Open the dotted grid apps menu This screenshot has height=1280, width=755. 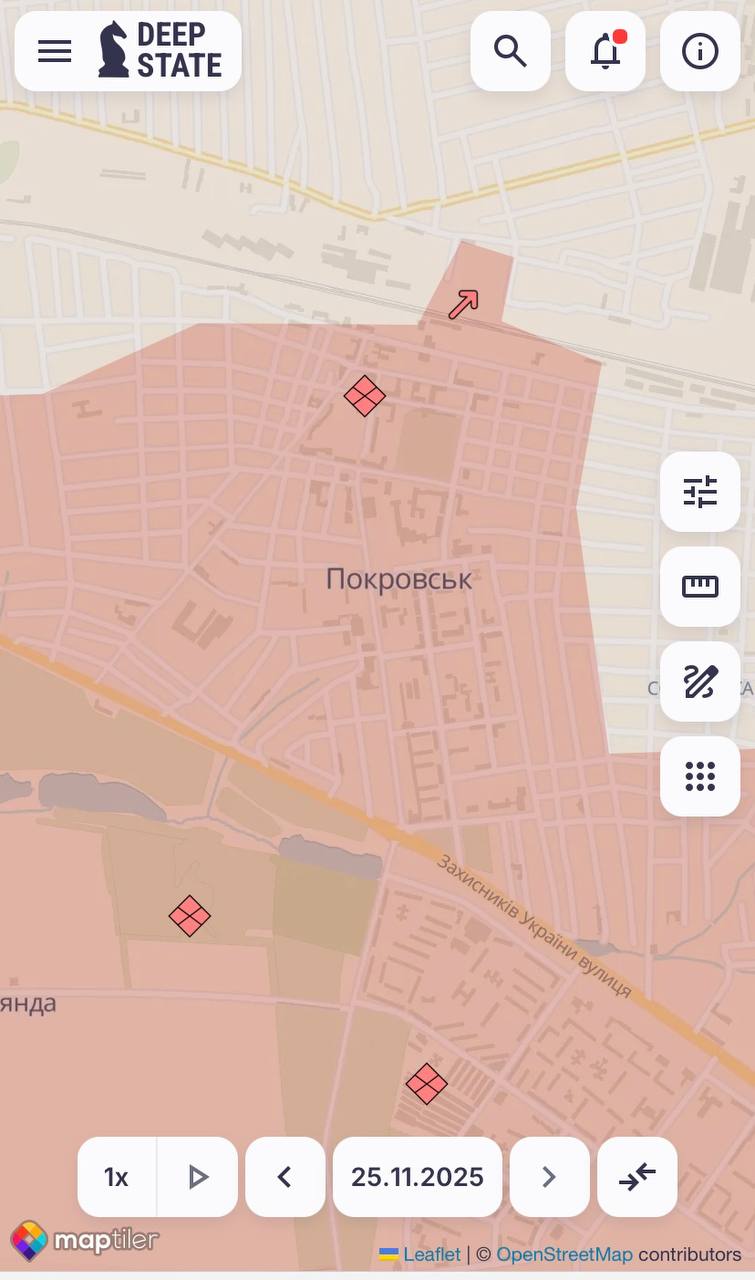(x=700, y=777)
